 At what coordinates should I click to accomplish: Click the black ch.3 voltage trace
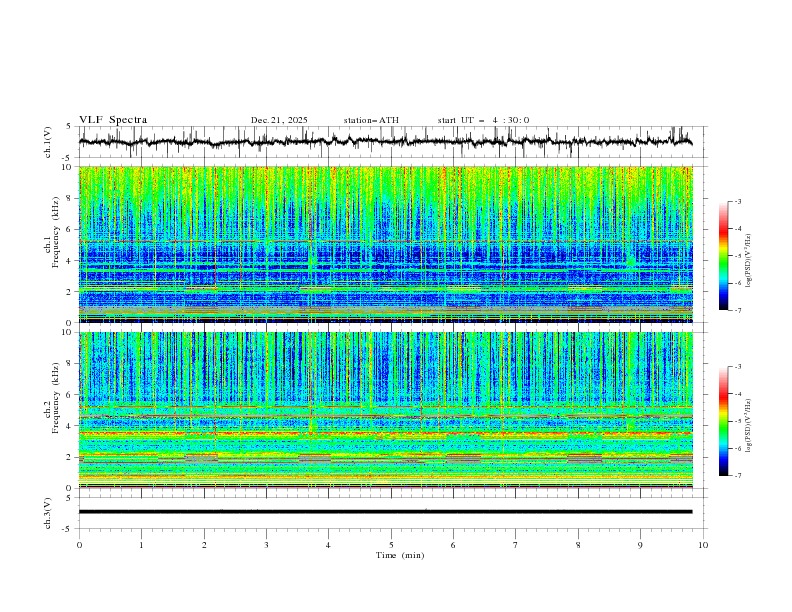tap(385, 512)
